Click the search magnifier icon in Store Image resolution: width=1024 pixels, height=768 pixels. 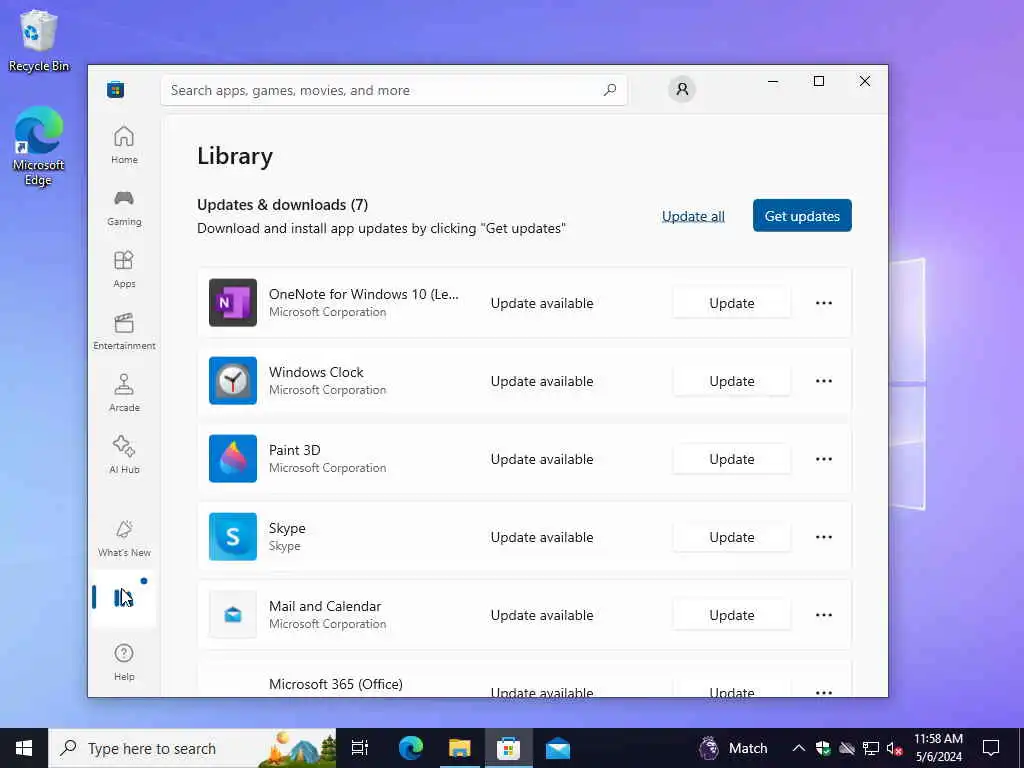[610, 90]
